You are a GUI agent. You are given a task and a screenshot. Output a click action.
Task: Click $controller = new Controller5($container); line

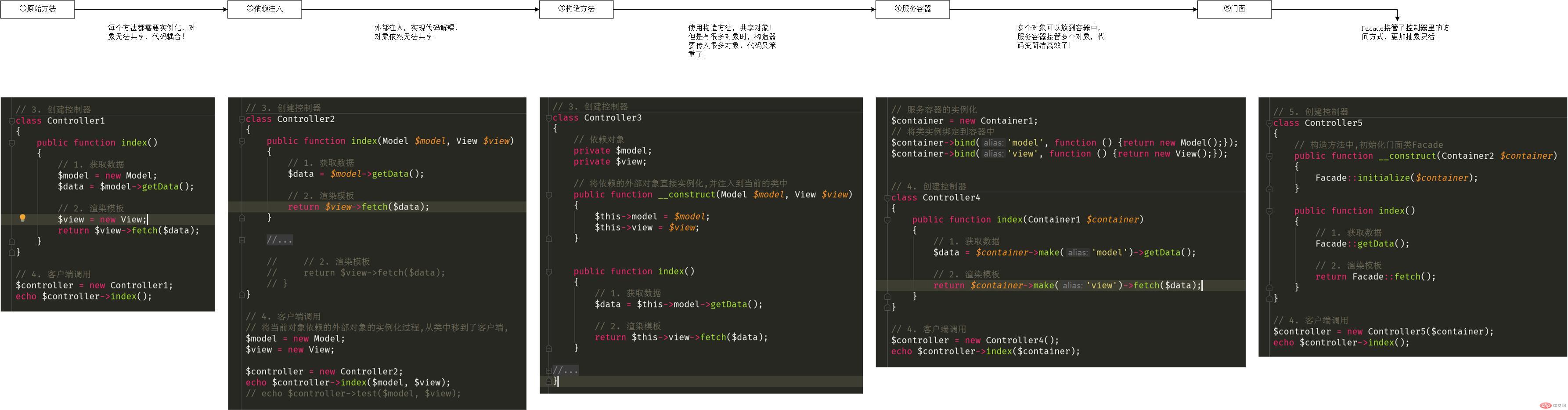click(x=1384, y=331)
